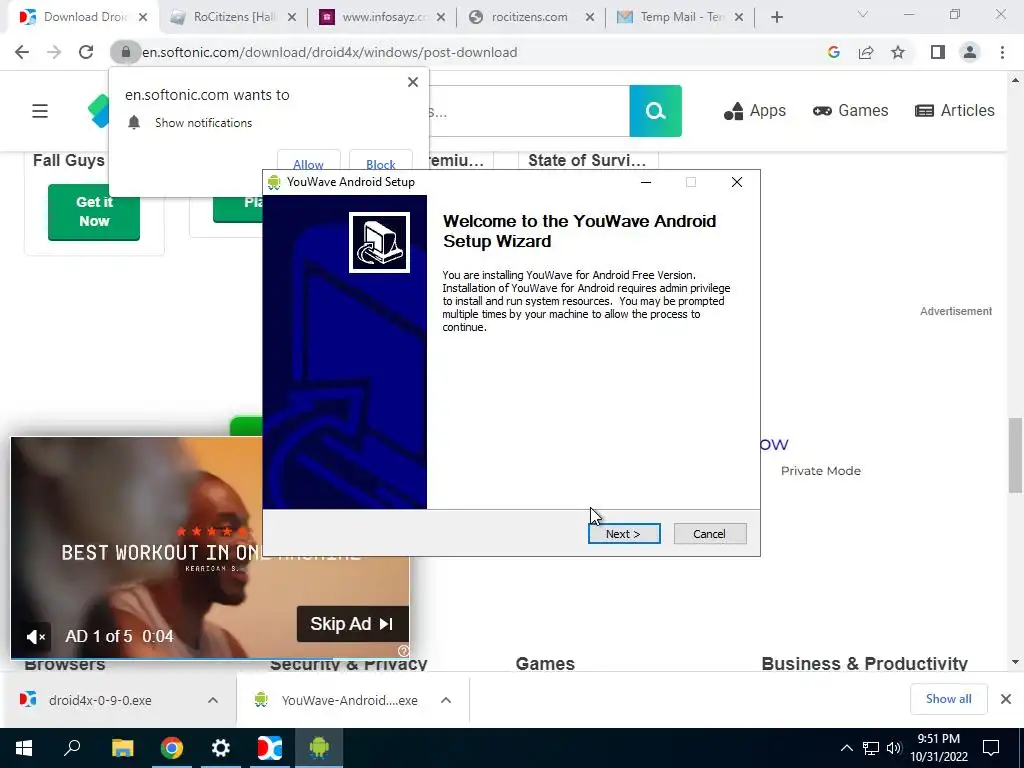The height and width of the screenshot is (768, 1024).
Task: Close the downloads bar
Action: click(1006, 699)
